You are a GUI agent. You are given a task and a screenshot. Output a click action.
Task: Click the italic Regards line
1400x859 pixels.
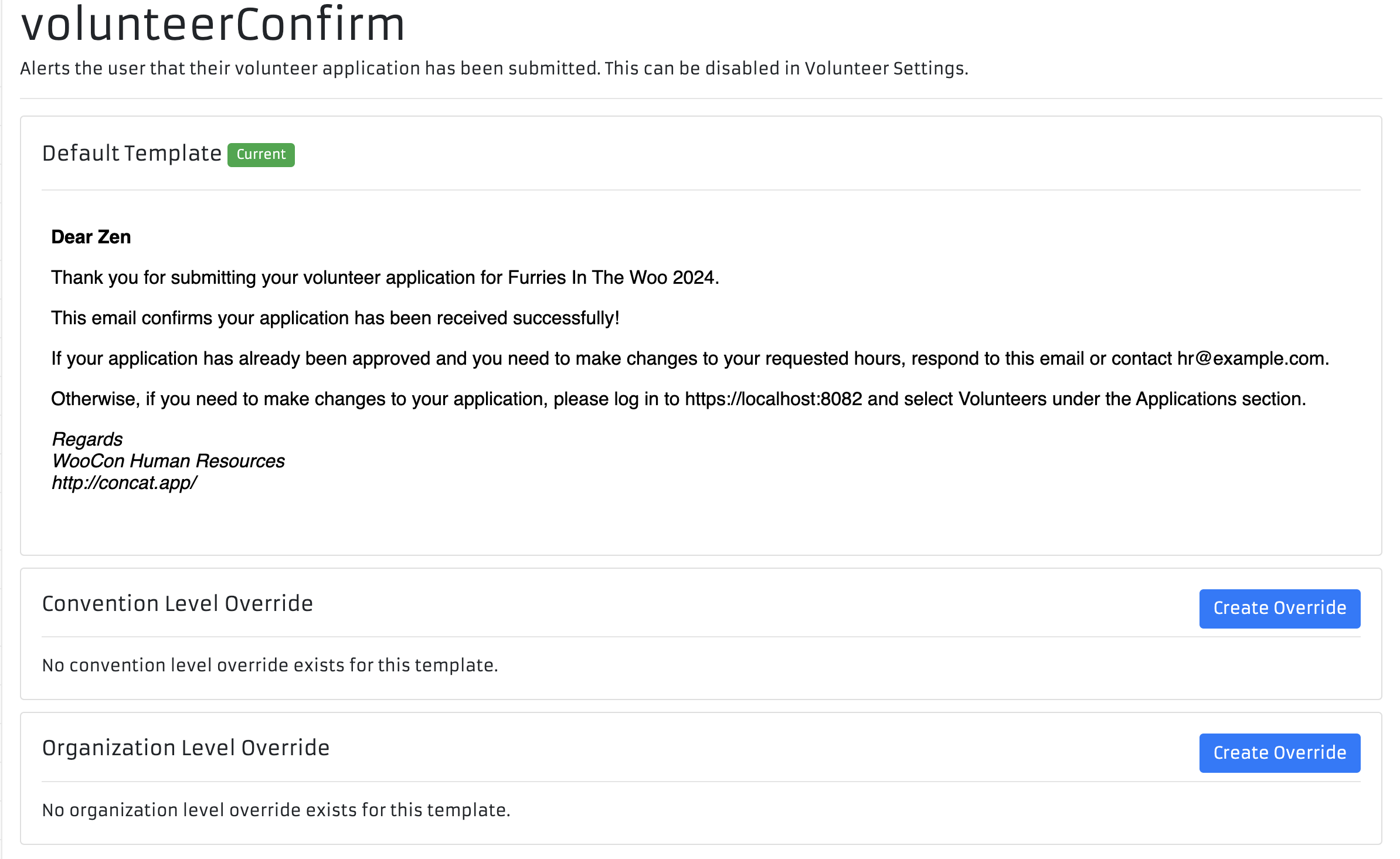(x=87, y=439)
